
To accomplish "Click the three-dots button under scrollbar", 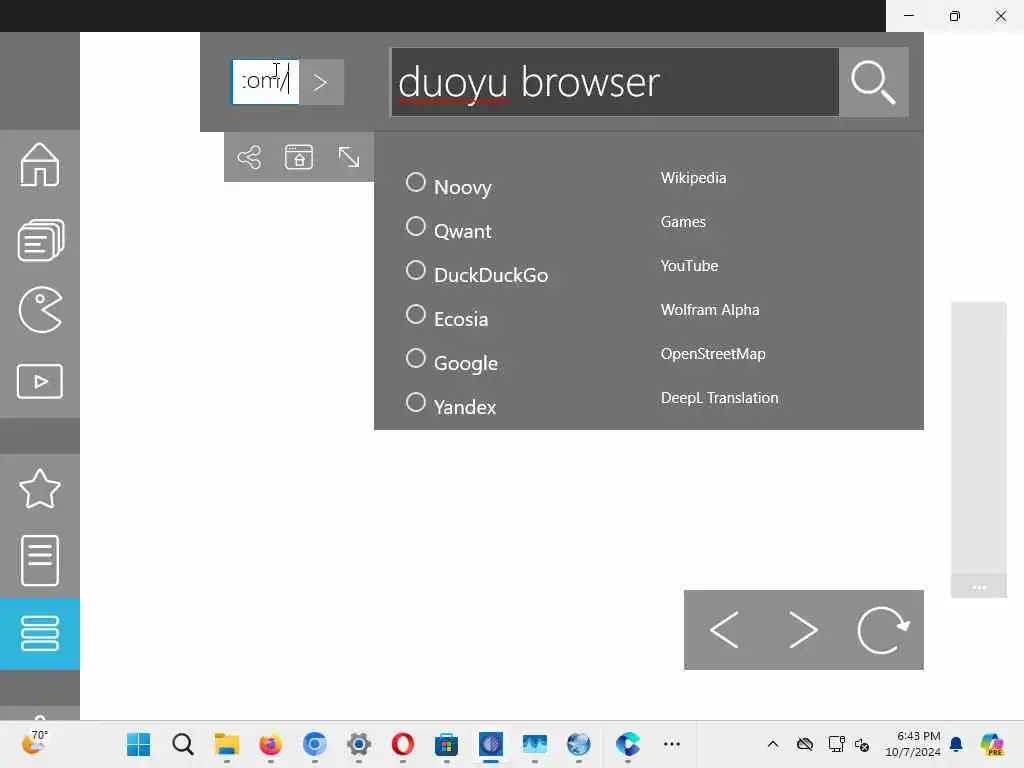I will coord(979,587).
